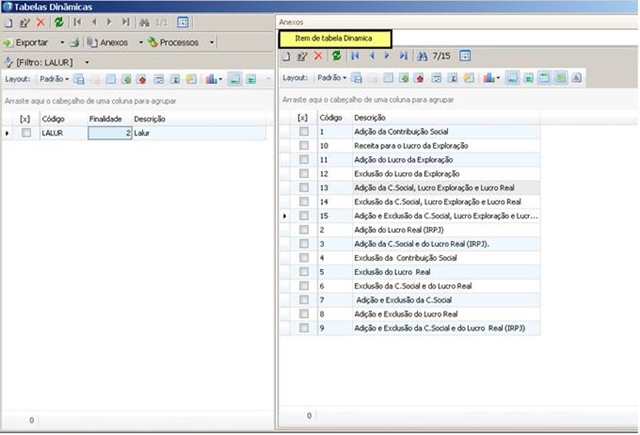
Task: Open the left chart icon dropdown arrow
Action: pos(220,80)
